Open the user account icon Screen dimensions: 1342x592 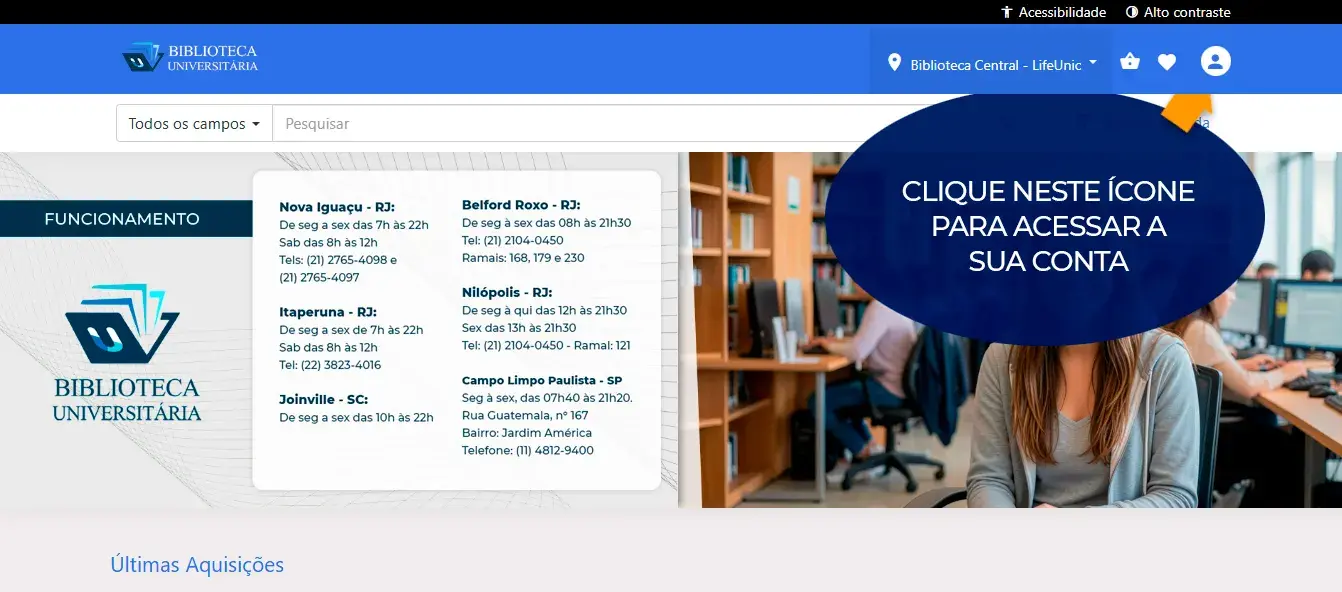tap(1215, 62)
